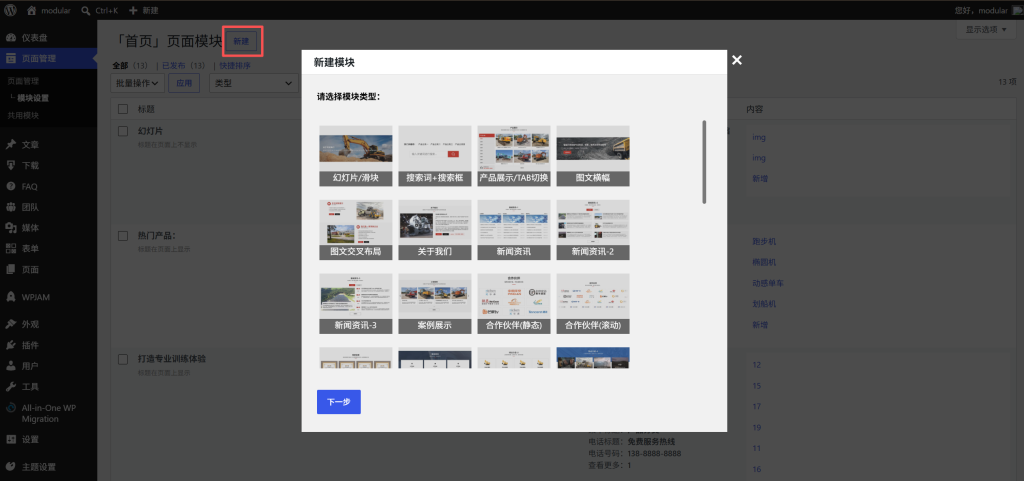Image resolution: width=1024 pixels, height=481 pixels.
Task: Close the 新建模块 dialog with X
Action: tap(737, 60)
